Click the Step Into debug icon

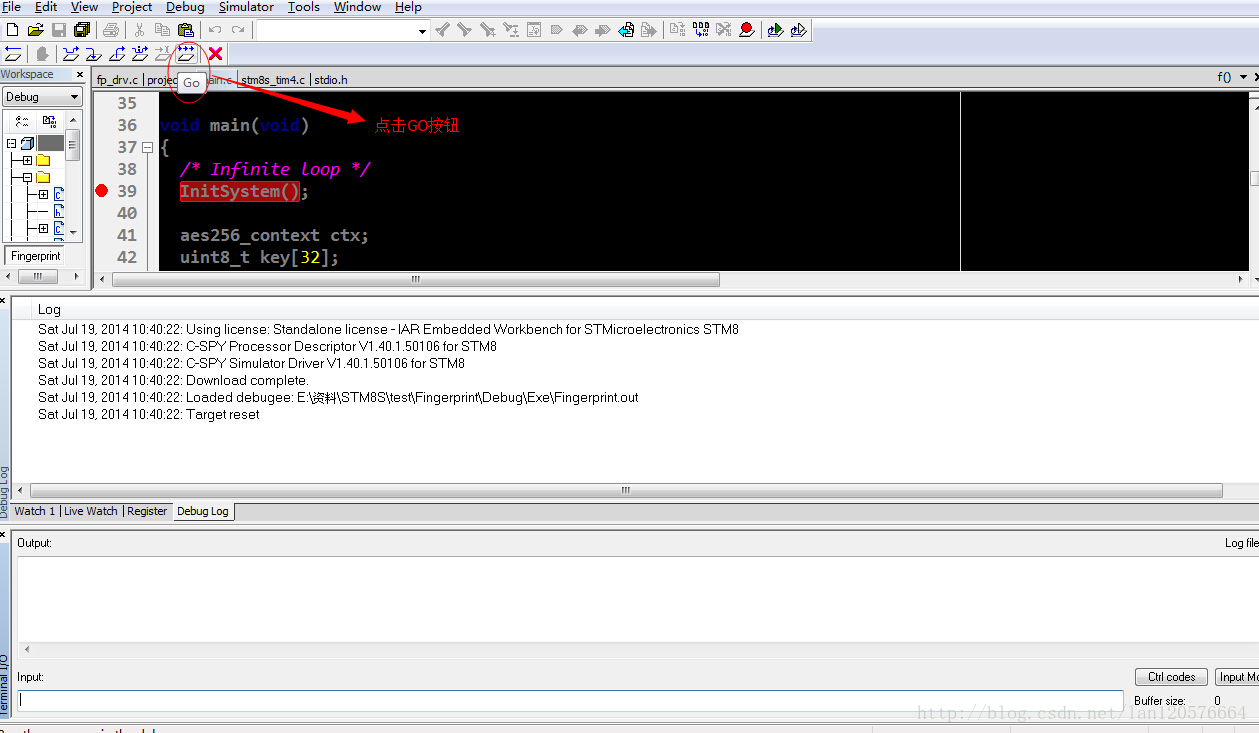pos(94,53)
